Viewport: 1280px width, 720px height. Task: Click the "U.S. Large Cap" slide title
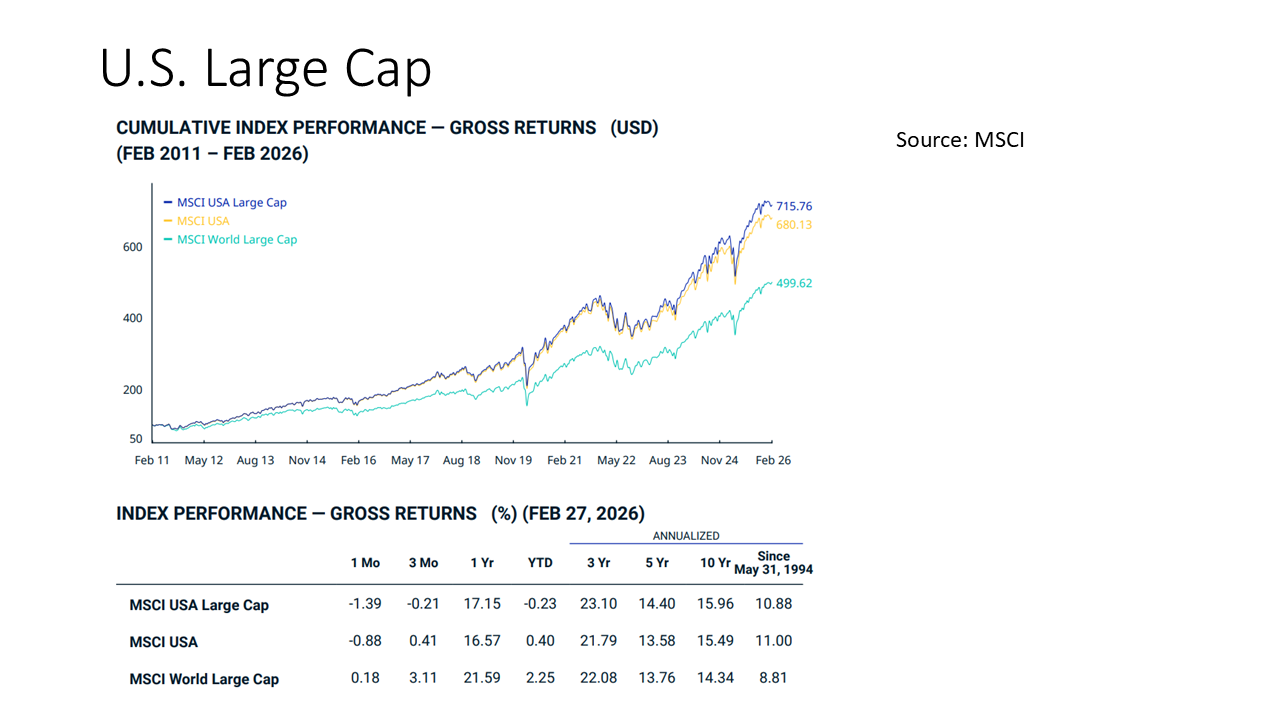click(x=266, y=69)
